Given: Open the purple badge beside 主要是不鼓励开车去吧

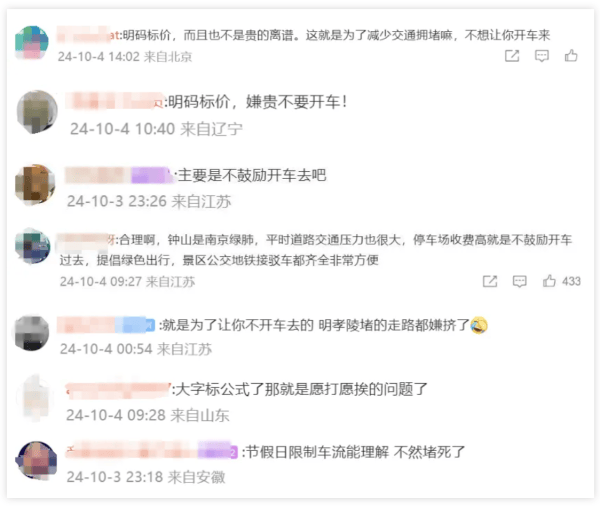Looking at the screenshot, I should click(150, 175).
